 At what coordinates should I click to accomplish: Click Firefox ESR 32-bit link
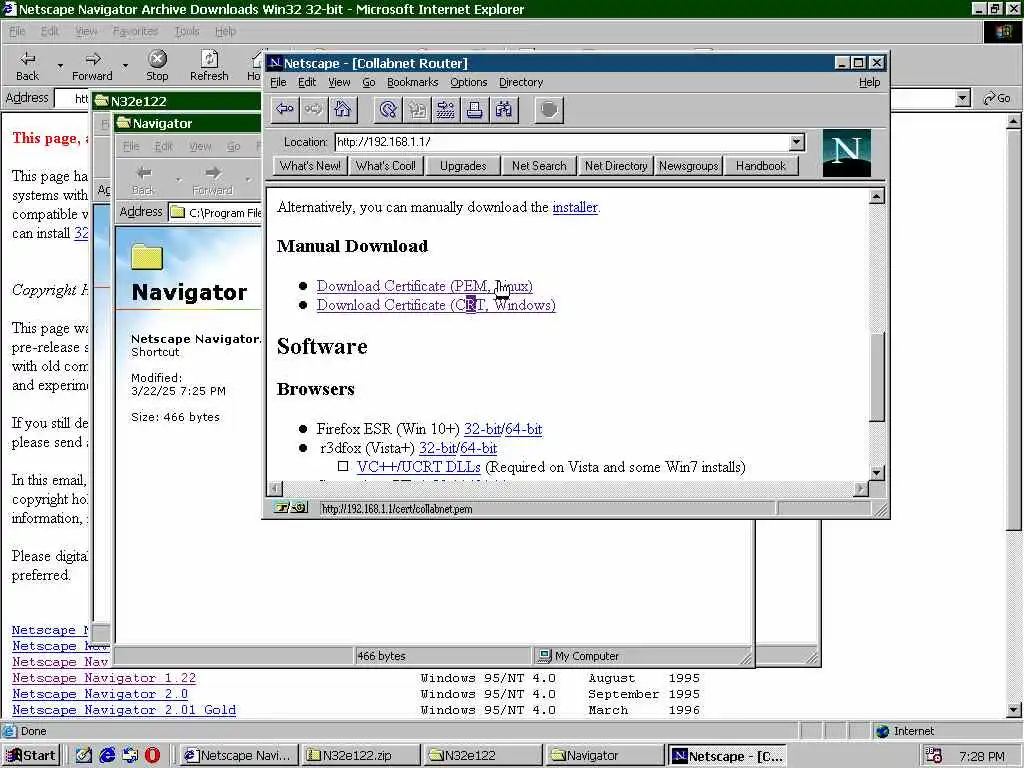pos(482,429)
